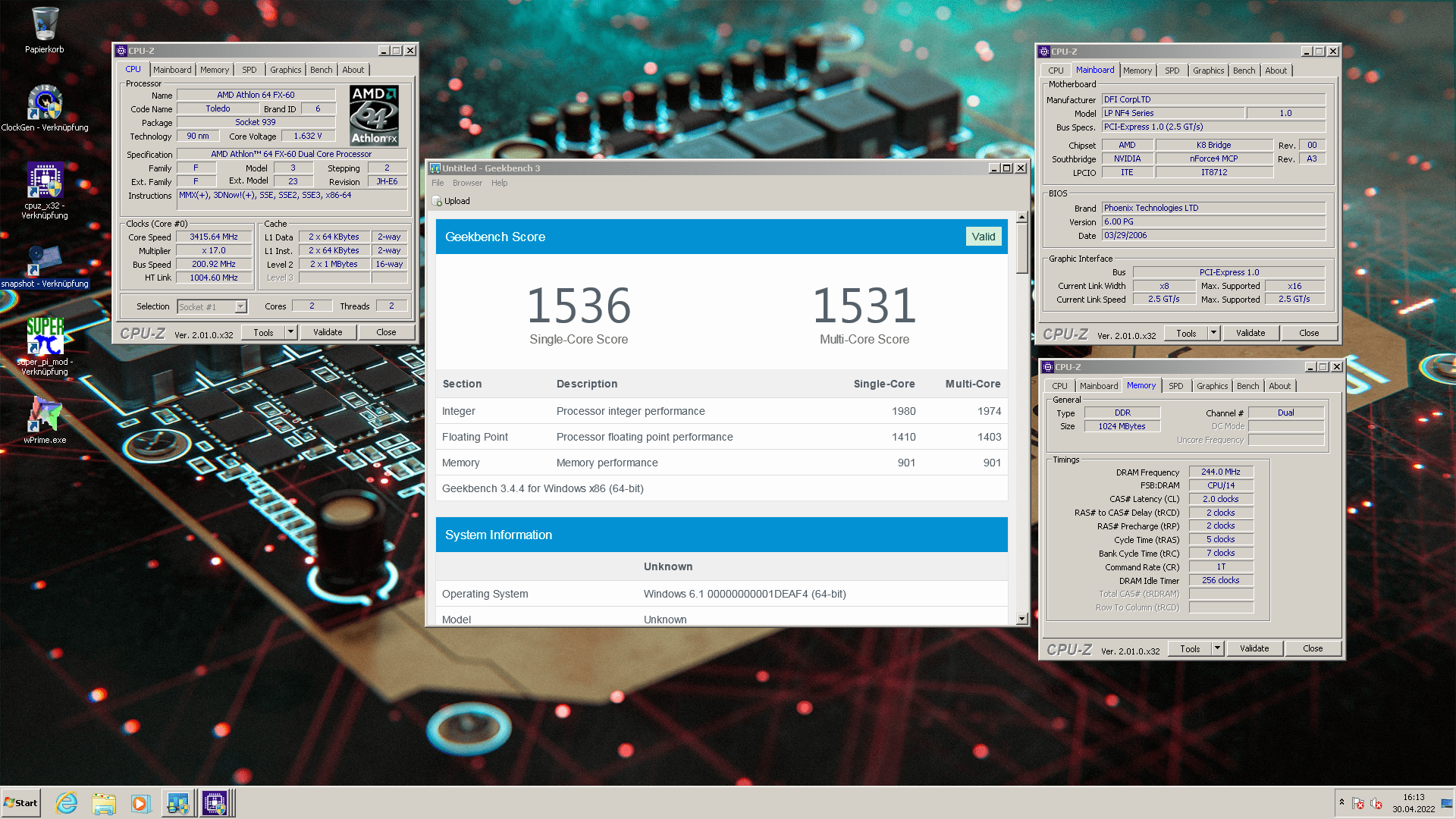Click the 1531 Multi-Core Score
Screen dimensions: 1456x819
point(864,306)
